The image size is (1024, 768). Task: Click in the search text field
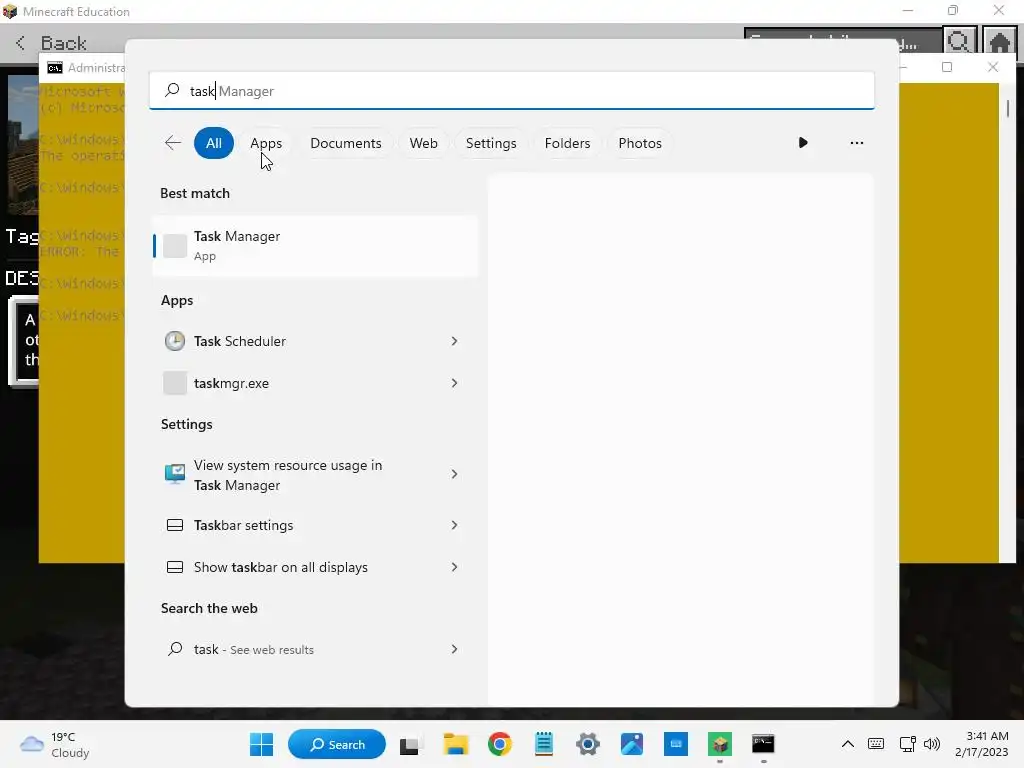[512, 91]
